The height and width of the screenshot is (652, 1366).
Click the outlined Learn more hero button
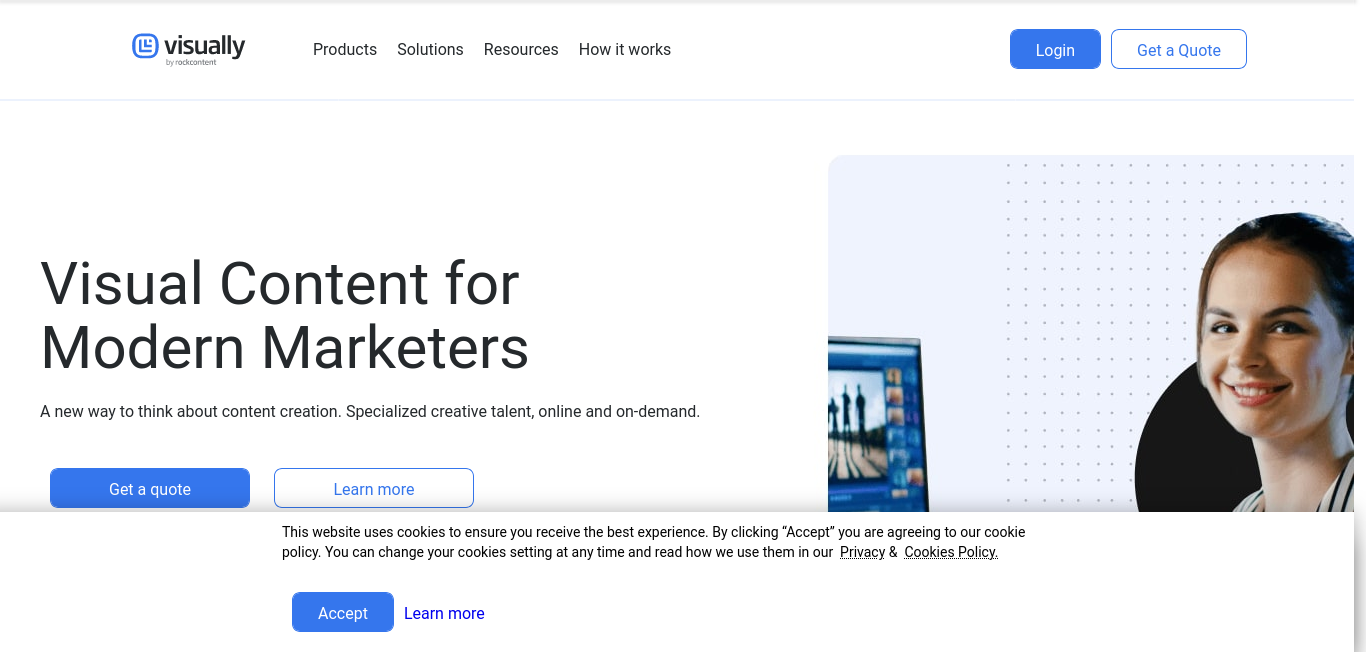coord(373,489)
